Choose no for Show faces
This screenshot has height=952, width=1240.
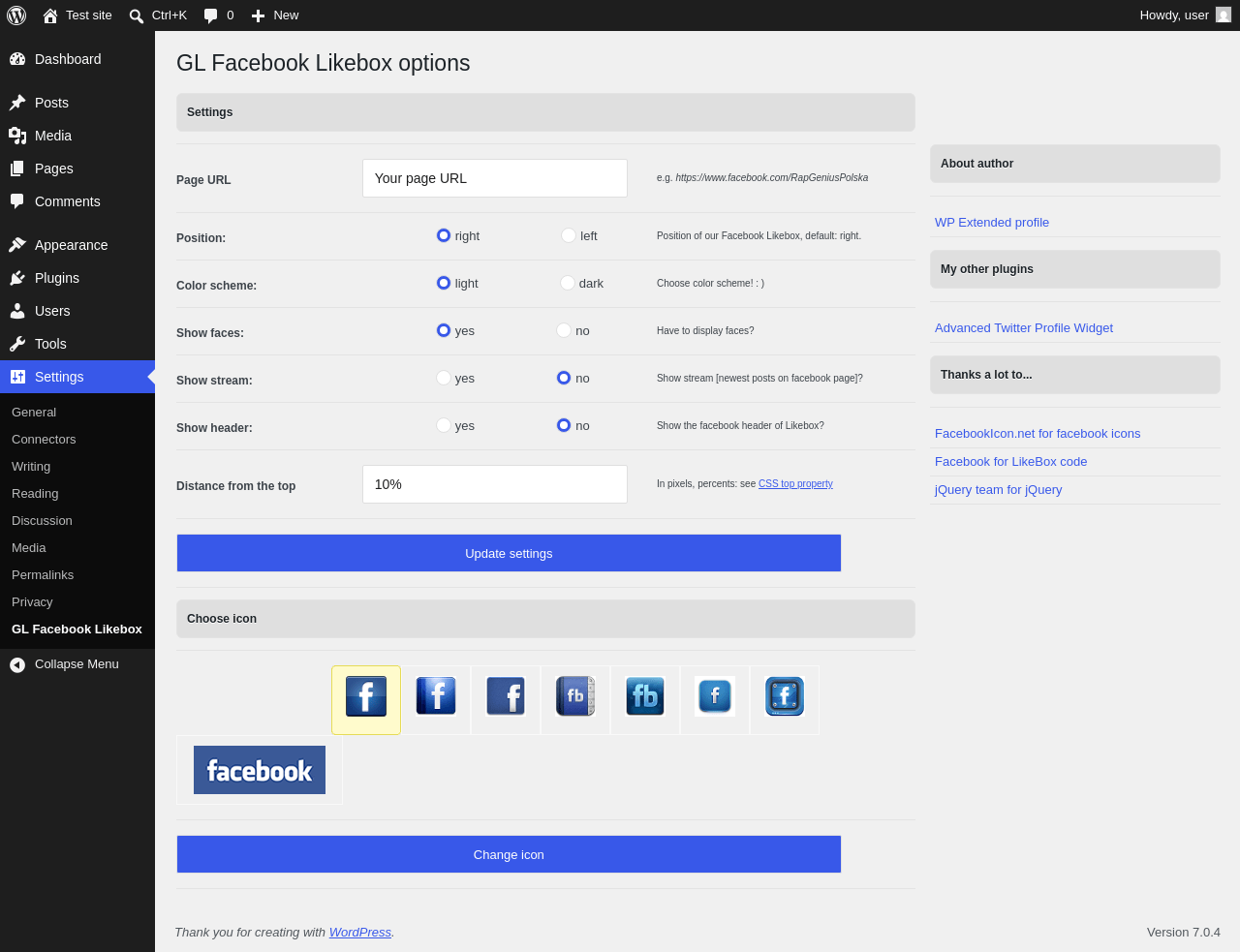click(564, 330)
